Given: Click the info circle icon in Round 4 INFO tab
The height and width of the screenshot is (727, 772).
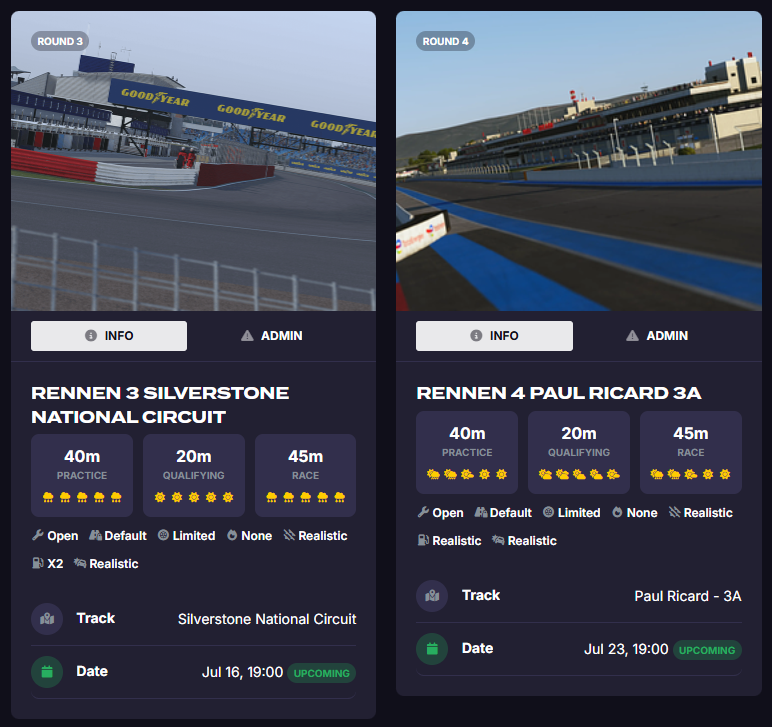Looking at the screenshot, I should coord(476,336).
